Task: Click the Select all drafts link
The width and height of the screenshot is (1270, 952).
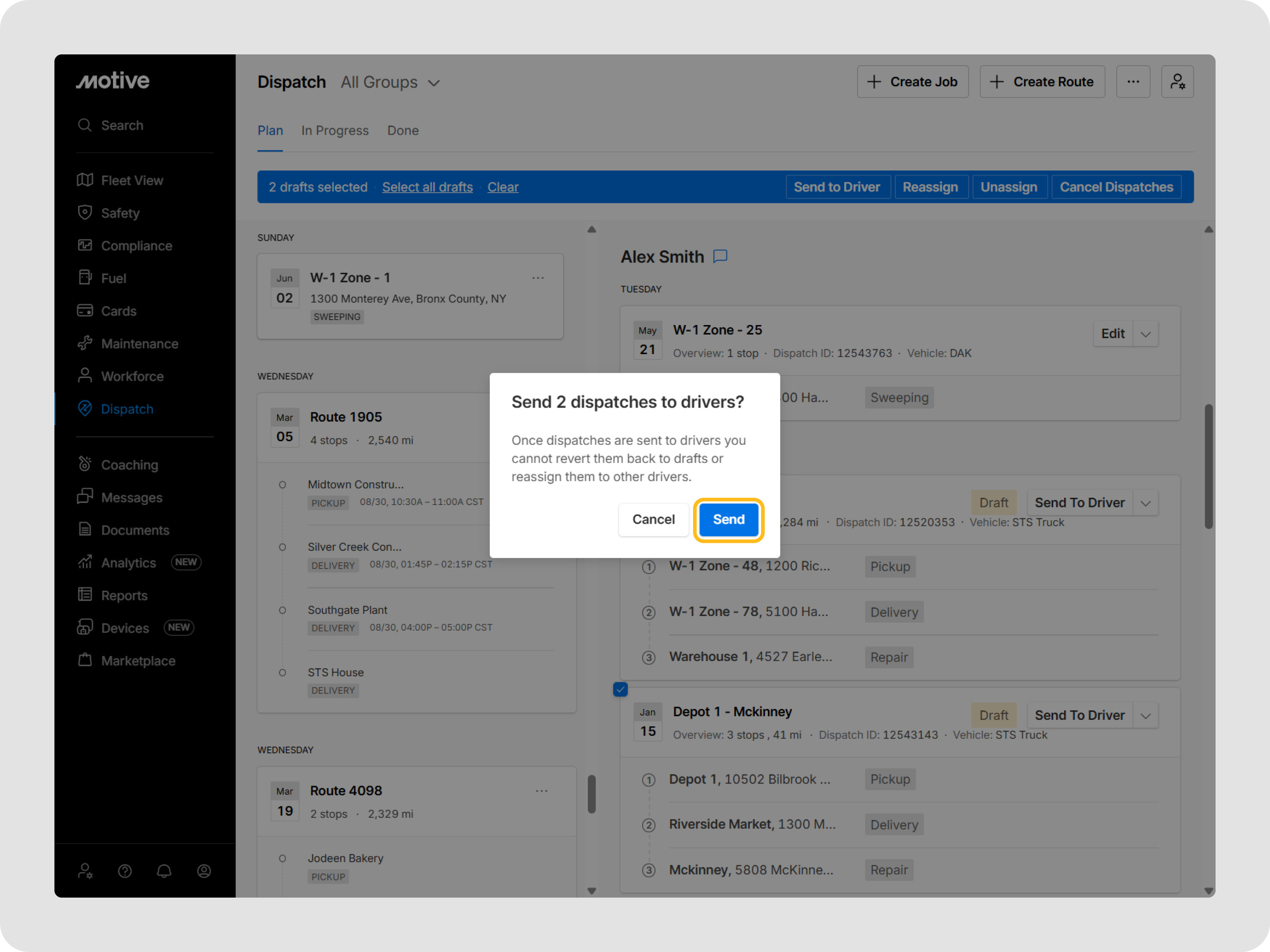Action: click(x=427, y=186)
